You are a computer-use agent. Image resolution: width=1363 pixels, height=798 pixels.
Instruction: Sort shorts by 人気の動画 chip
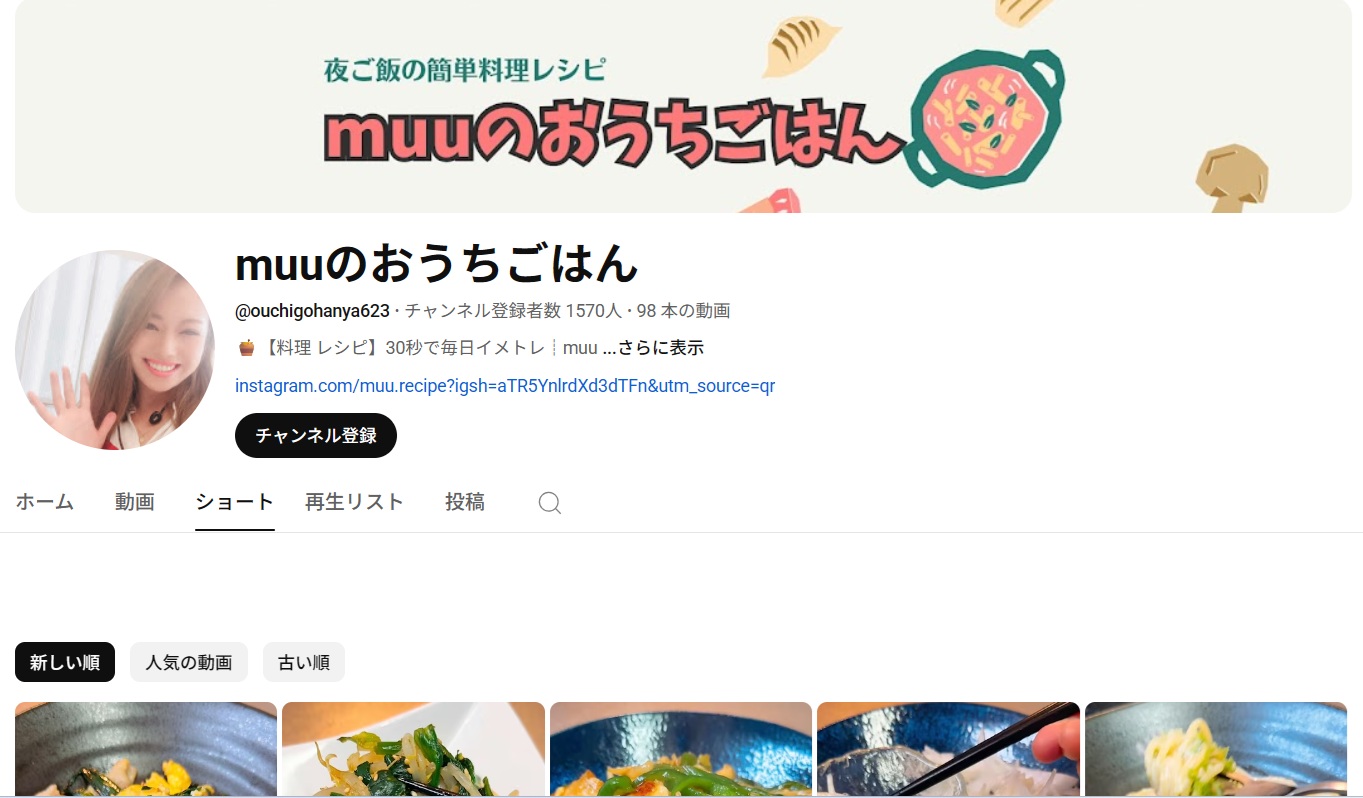click(x=189, y=662)
